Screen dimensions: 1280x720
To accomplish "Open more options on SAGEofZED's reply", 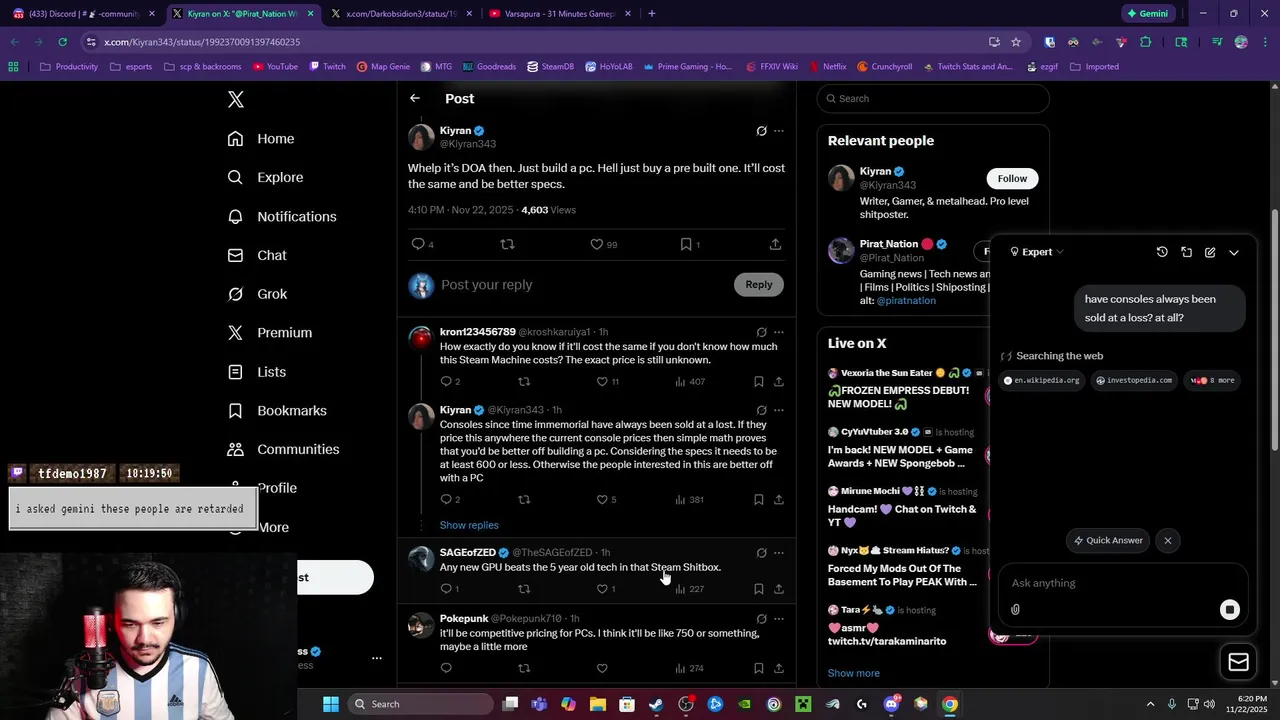I will tap(779, 553).
